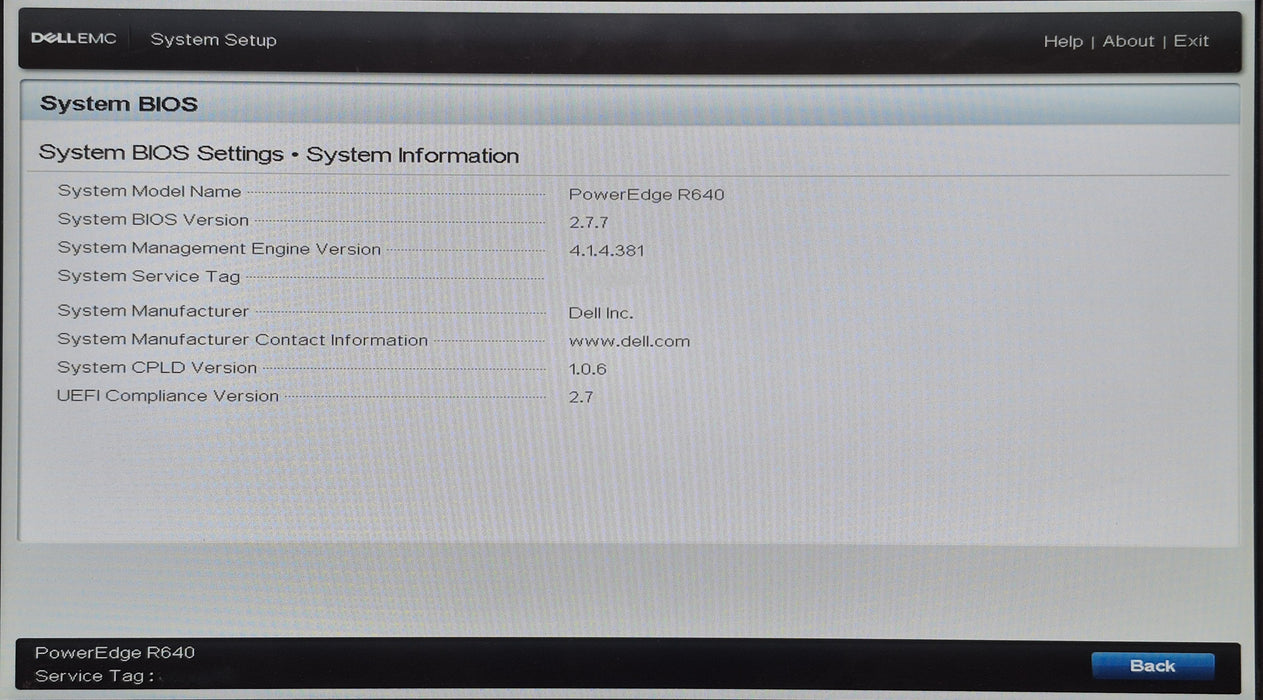The width and height of the screenshot is (1263, 700).
Task: Open the Help link
Action: (x=1063, y=41)
